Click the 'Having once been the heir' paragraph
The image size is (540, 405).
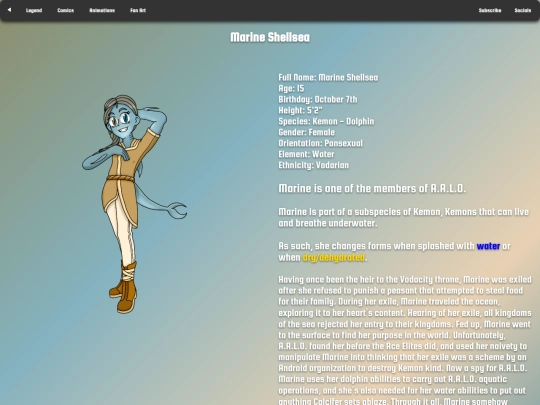405,341
